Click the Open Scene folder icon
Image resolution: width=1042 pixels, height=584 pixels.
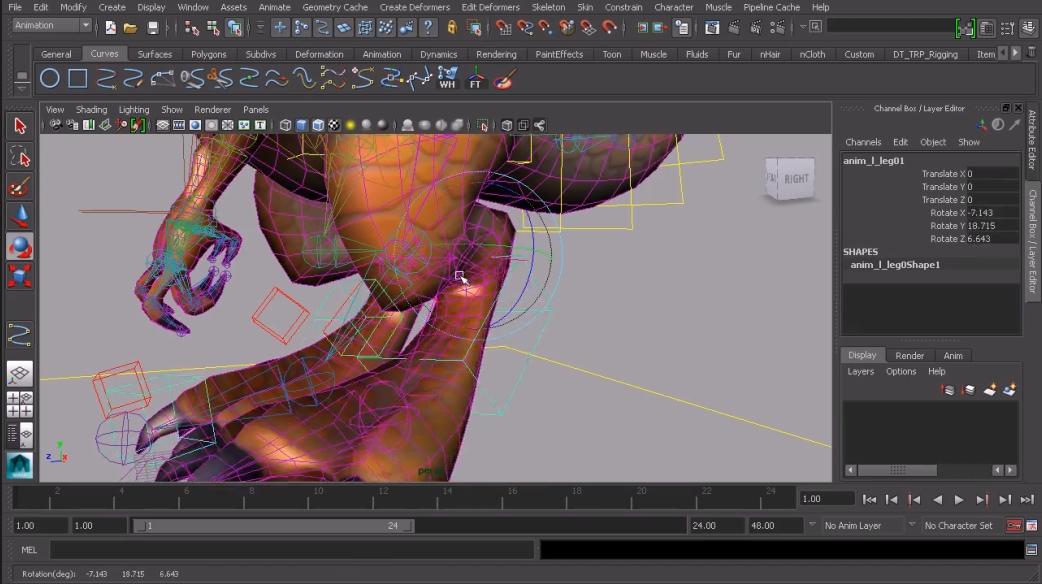pyautogui.click(x=130, y=27)
